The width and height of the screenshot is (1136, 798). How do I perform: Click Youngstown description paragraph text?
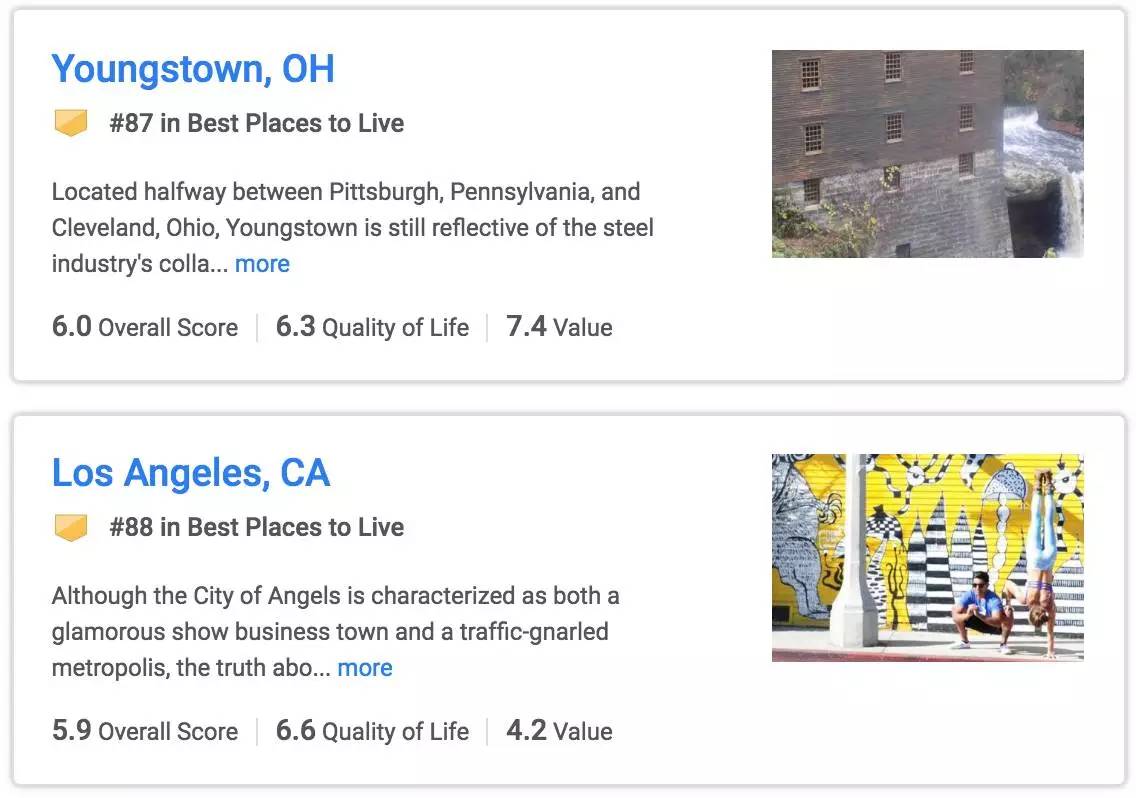tap(352, 228)
